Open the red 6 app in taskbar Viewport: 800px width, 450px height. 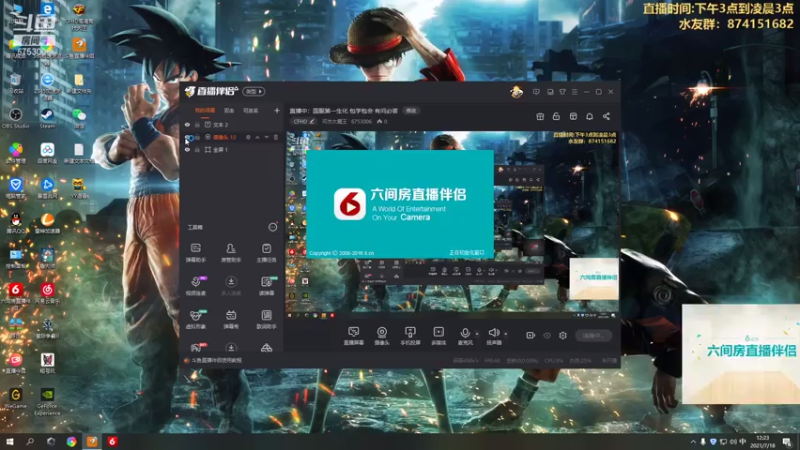click(x=112, y=441)
